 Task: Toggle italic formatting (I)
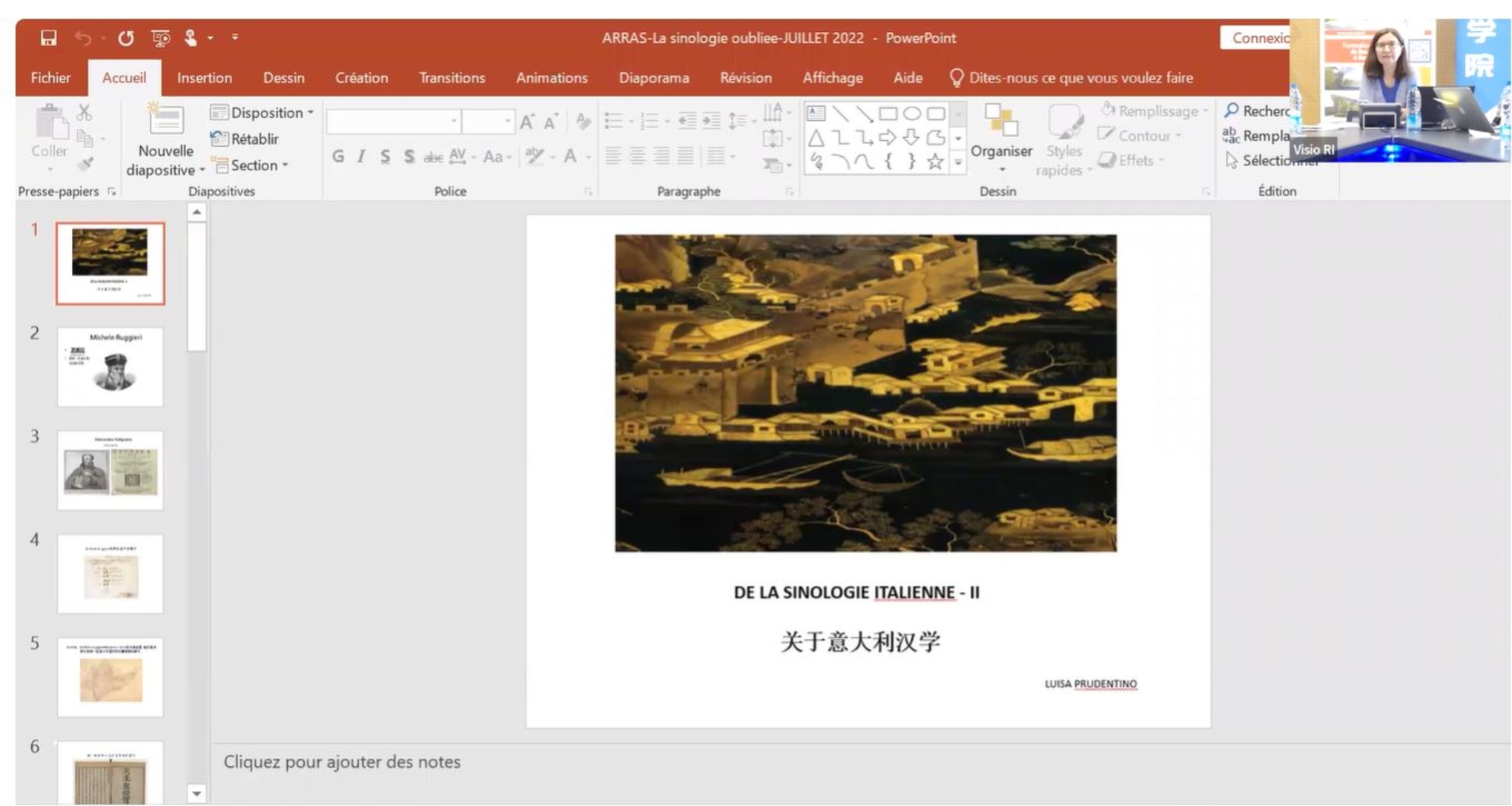[x=361, y=157]
